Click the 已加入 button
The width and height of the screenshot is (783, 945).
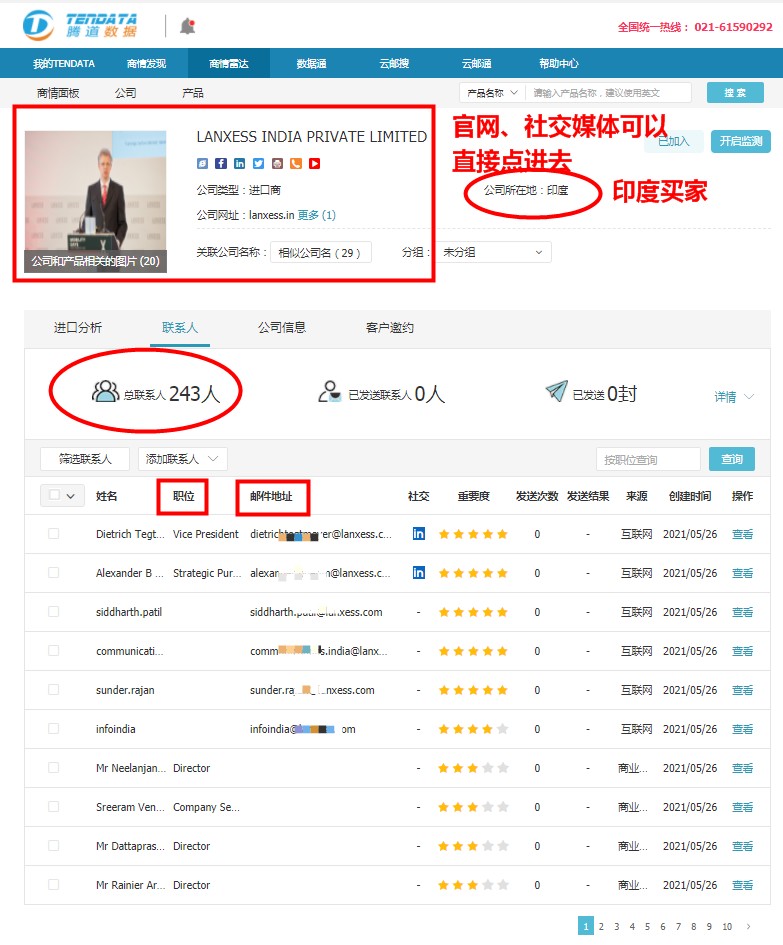click(x=673, y=141)
